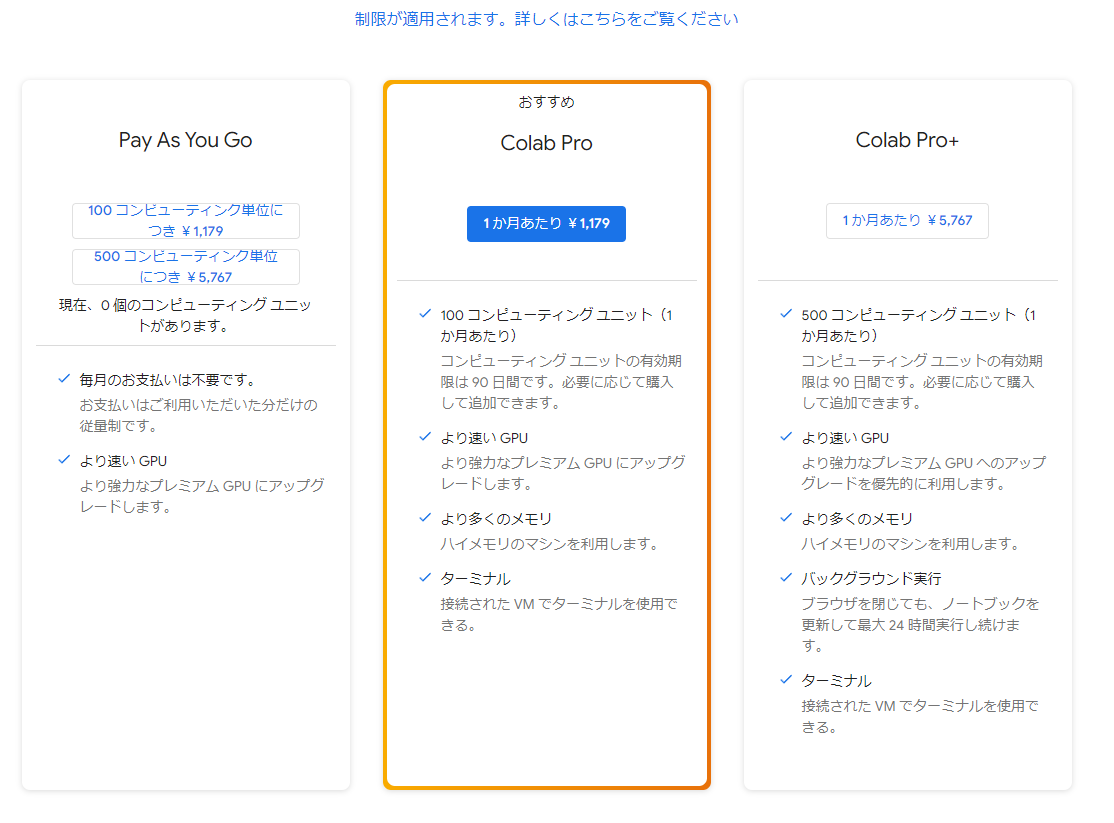The image size is (1114, 823).
Task: Click より速い GPU title in Pay As You Go
Action: tap(123, 461)
